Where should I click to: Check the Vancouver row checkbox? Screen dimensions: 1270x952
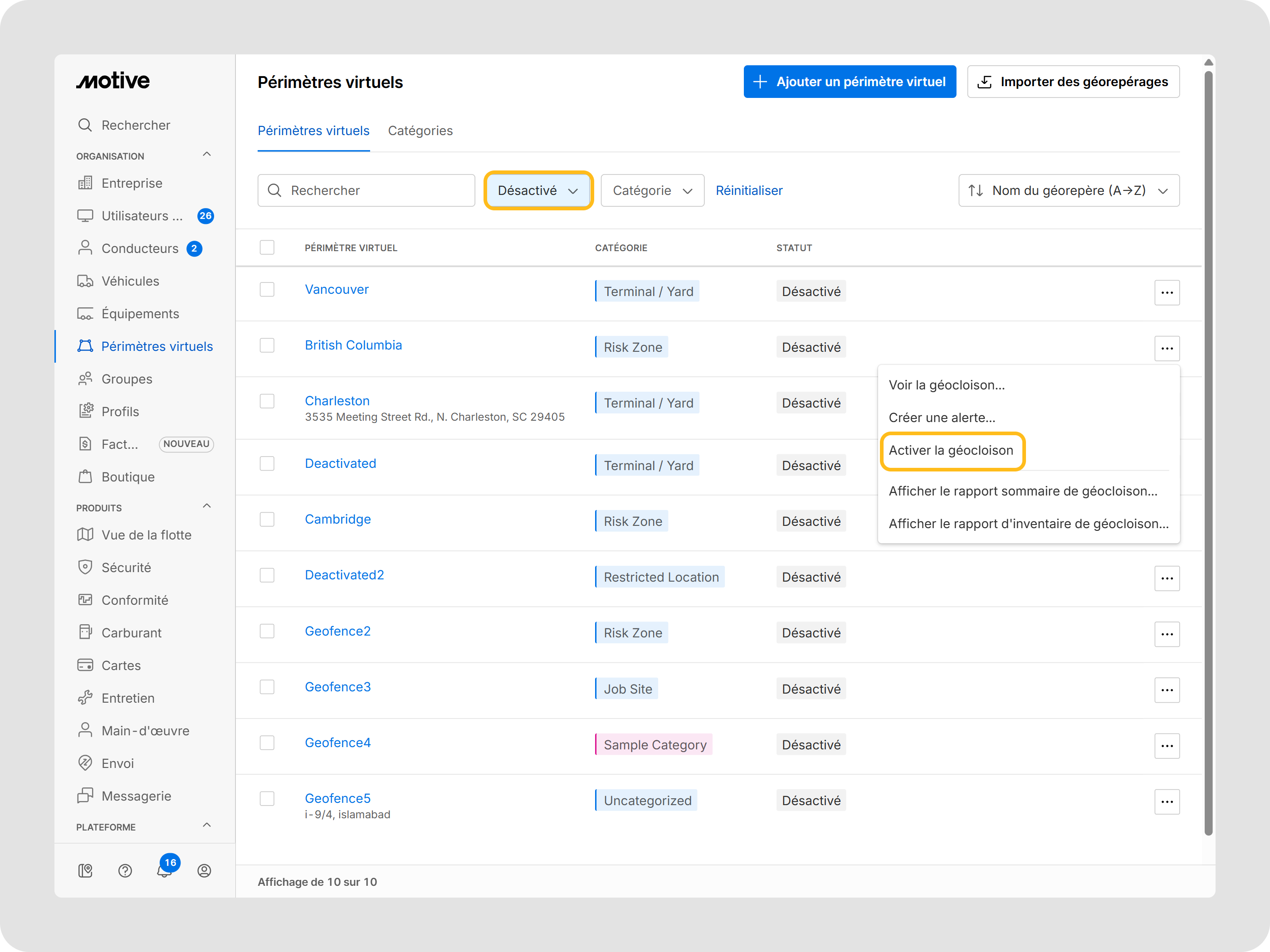pyautogui.click(x=267, y=289)
